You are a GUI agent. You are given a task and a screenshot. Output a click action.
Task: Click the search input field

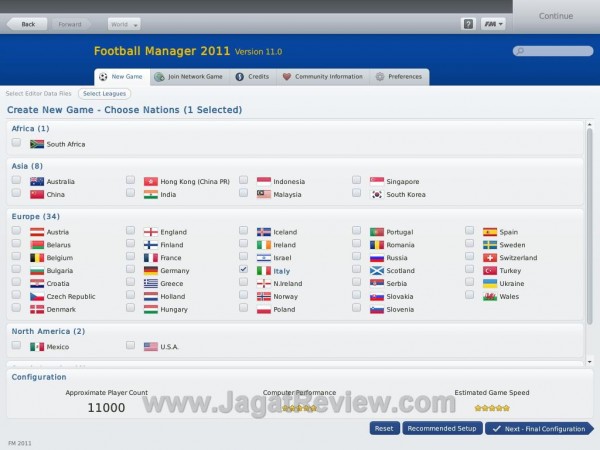click(553, 51)
